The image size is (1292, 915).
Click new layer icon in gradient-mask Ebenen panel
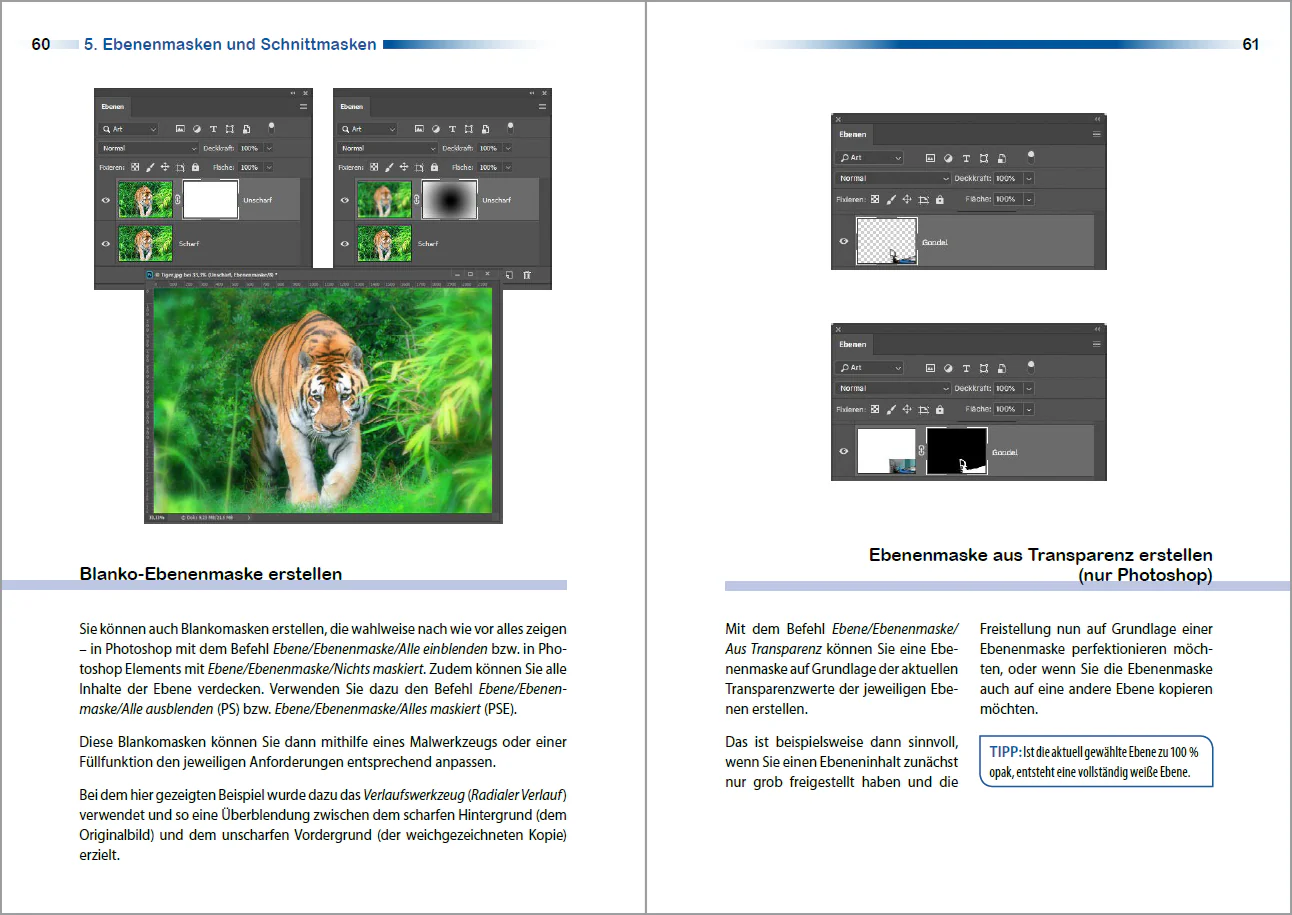tap(509, 275)
